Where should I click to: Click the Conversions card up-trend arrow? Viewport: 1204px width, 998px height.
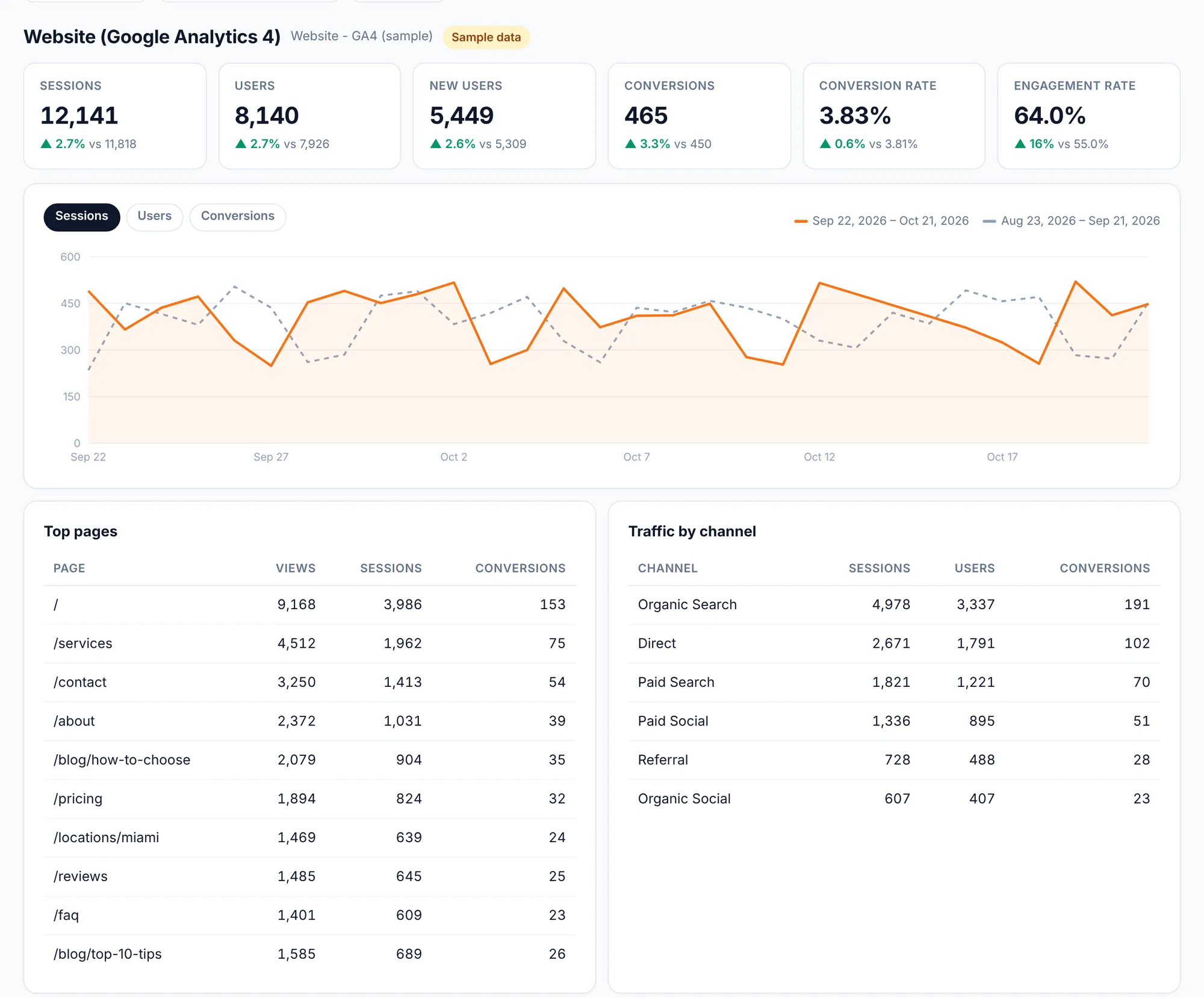(630, 144)
